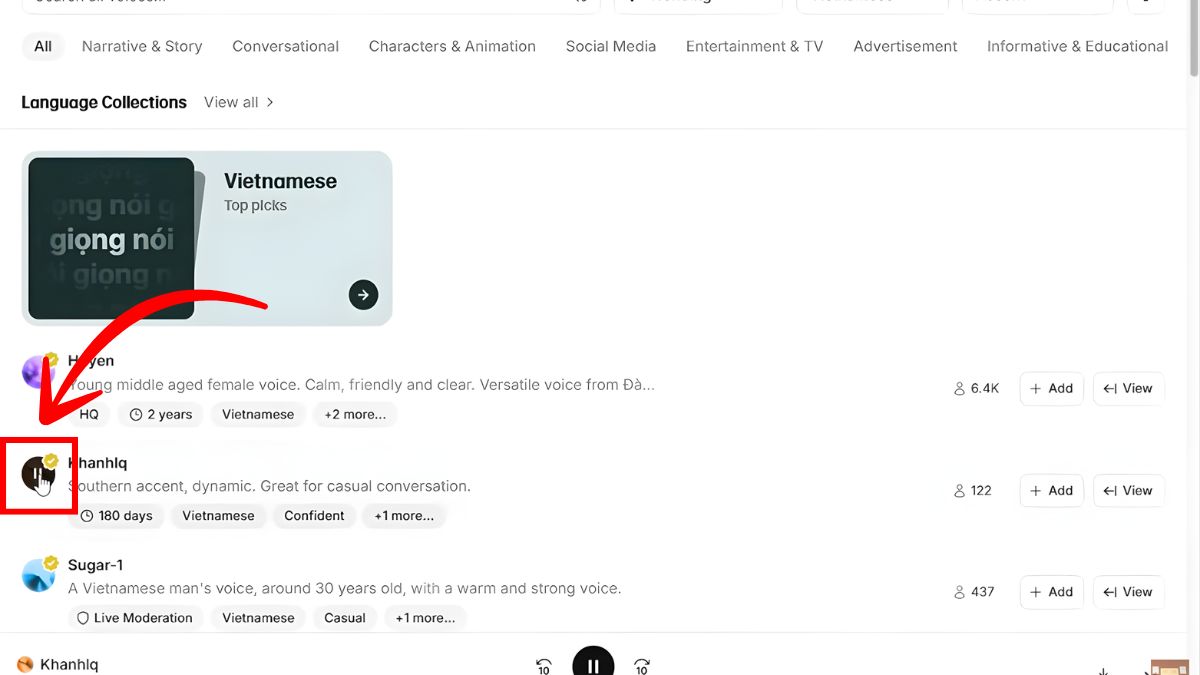
Task: Click View all language collections
Action: click(x=238, y=102)
